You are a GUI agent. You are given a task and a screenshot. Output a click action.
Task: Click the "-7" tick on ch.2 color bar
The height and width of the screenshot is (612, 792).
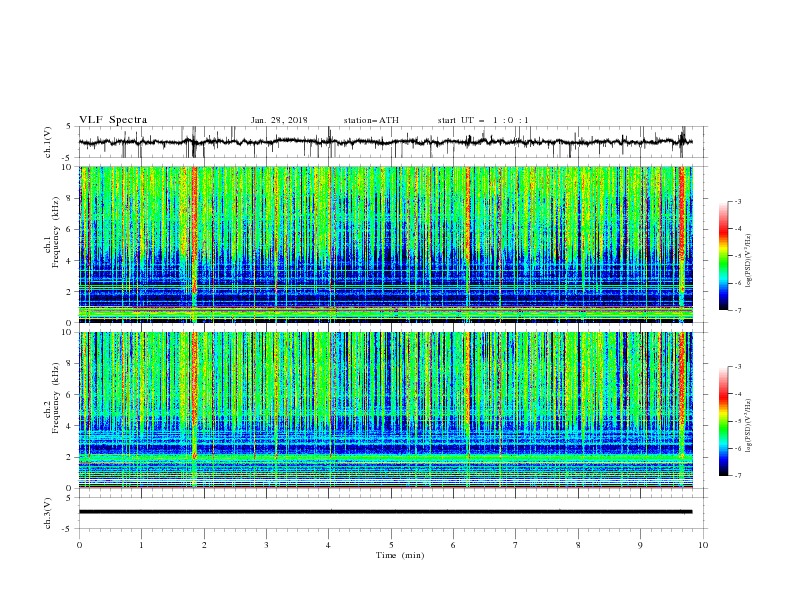coord(738,476)
